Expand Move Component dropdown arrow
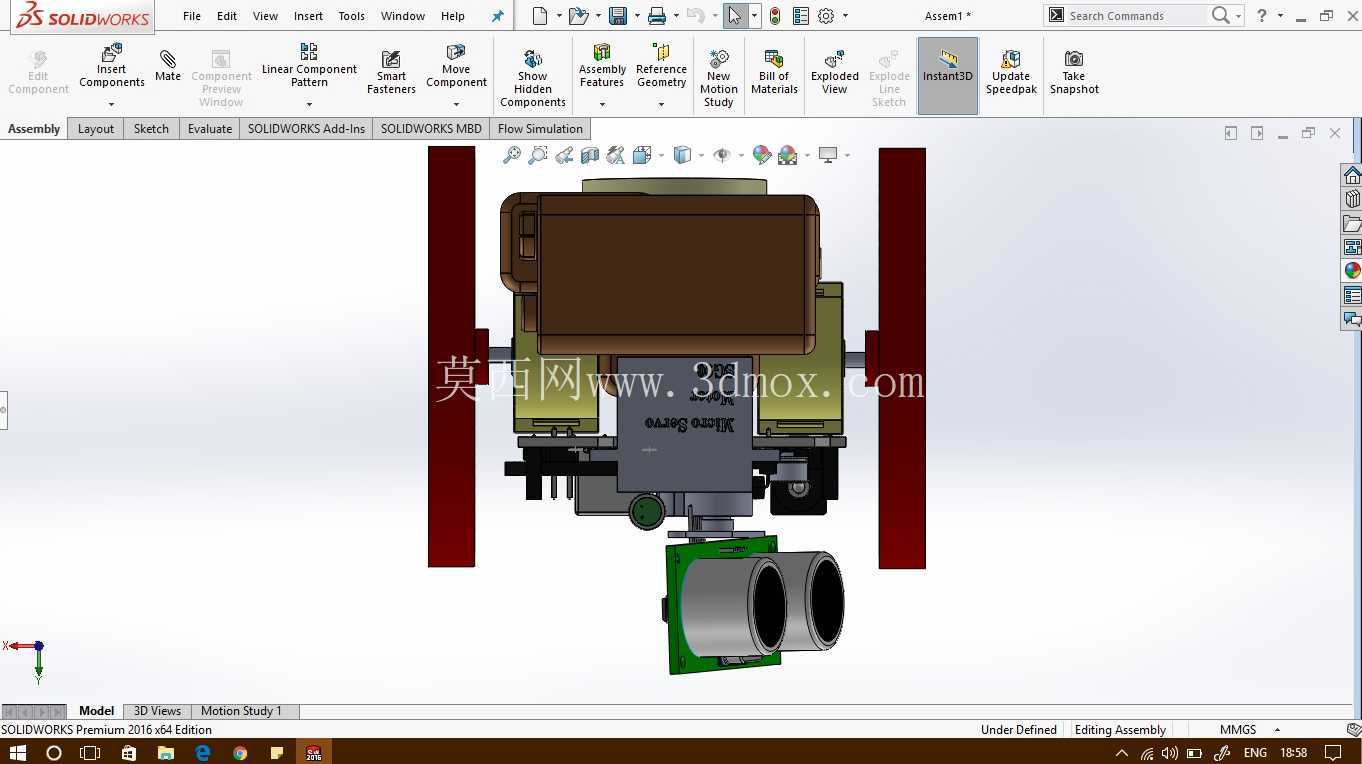1362x764 pixels. tap(456, 104)
